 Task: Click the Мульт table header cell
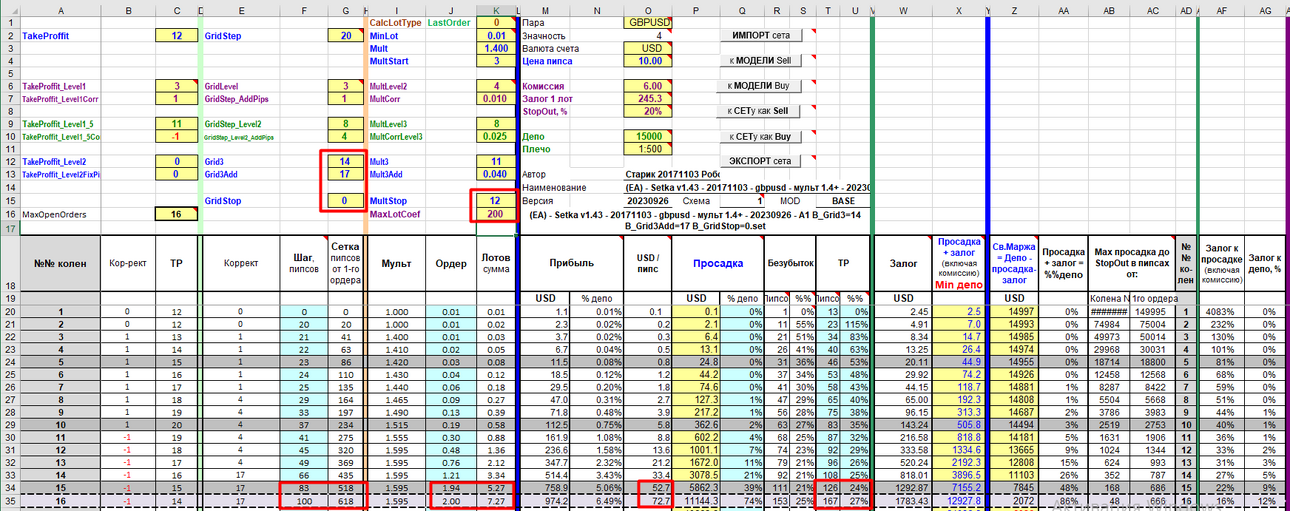397,264
